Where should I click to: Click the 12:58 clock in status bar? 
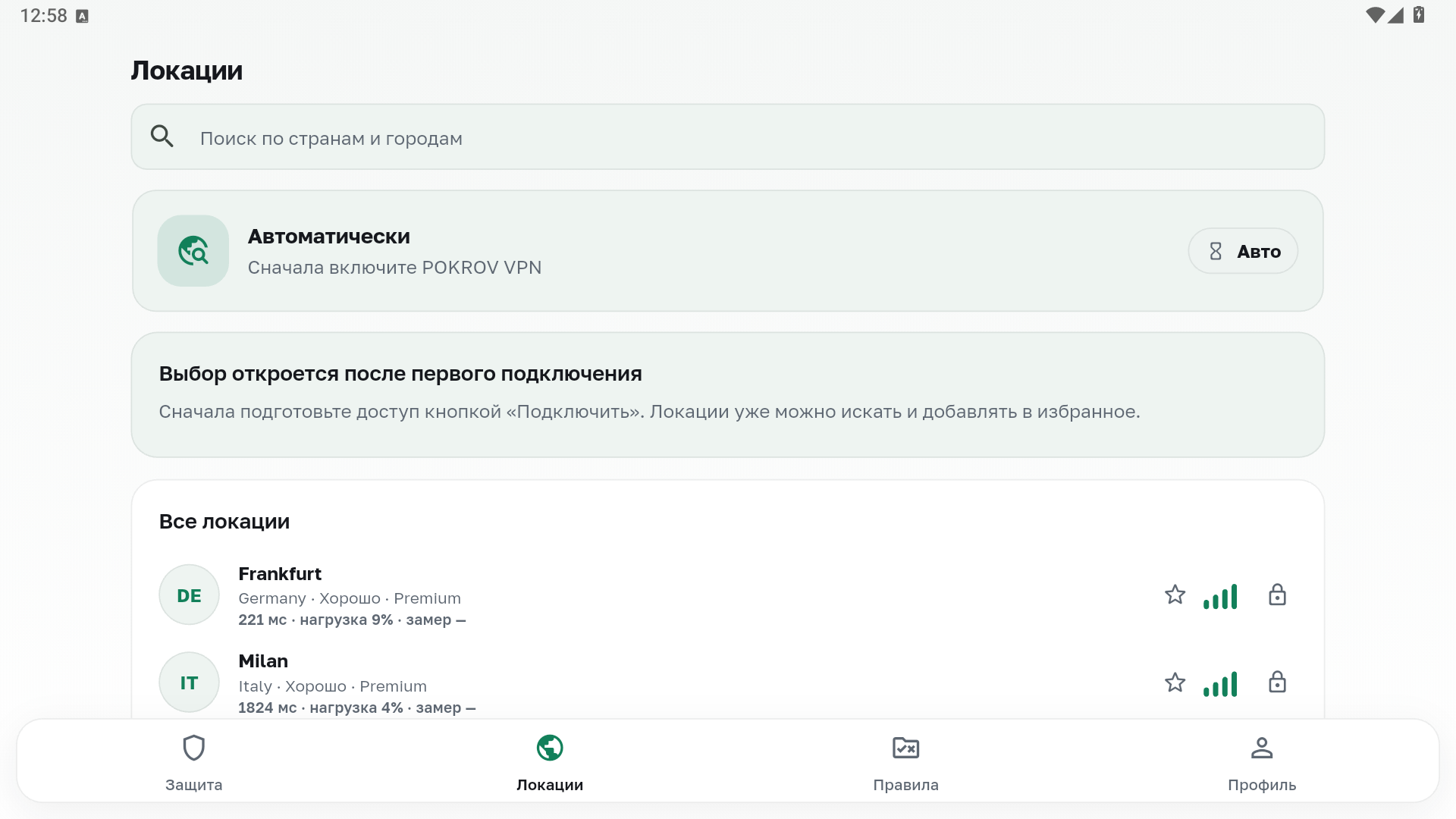(43, 16)
